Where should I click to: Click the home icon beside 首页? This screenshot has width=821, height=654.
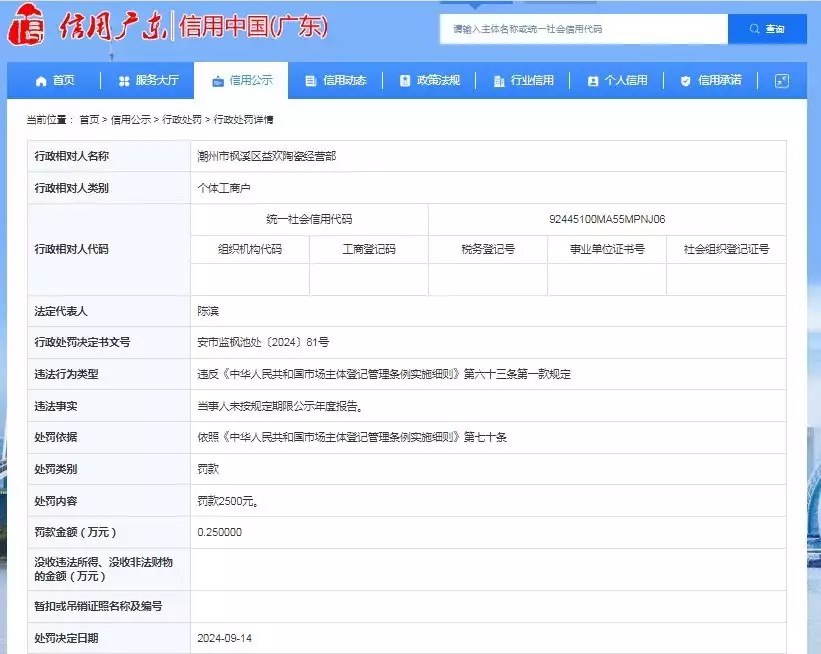click(x=40, y=81)
